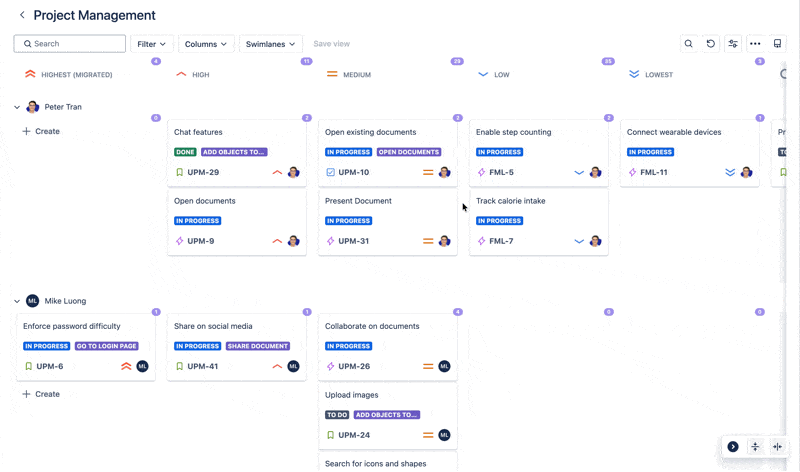This screenshot has width=800, height=472.
Task: Click the dark round arrow button at bottom-right
Action: click(x=733, y=447)
